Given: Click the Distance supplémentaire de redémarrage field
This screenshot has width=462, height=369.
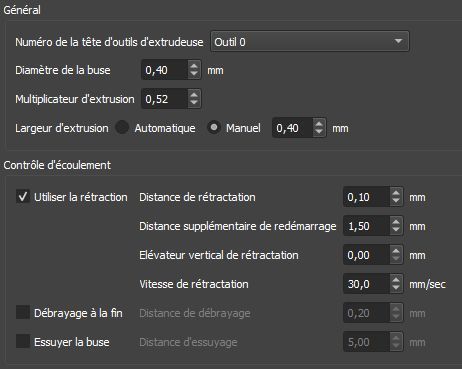Looking at the screenshot, I should (366, 226).
